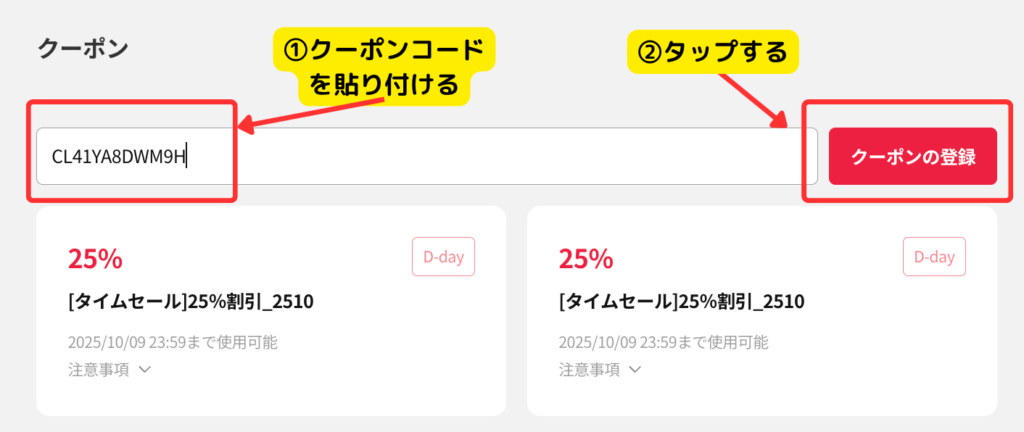1024x432 pixels.
Task: Select the right [タイムセール]25%割引_2510 title
Action: (682, 301)
